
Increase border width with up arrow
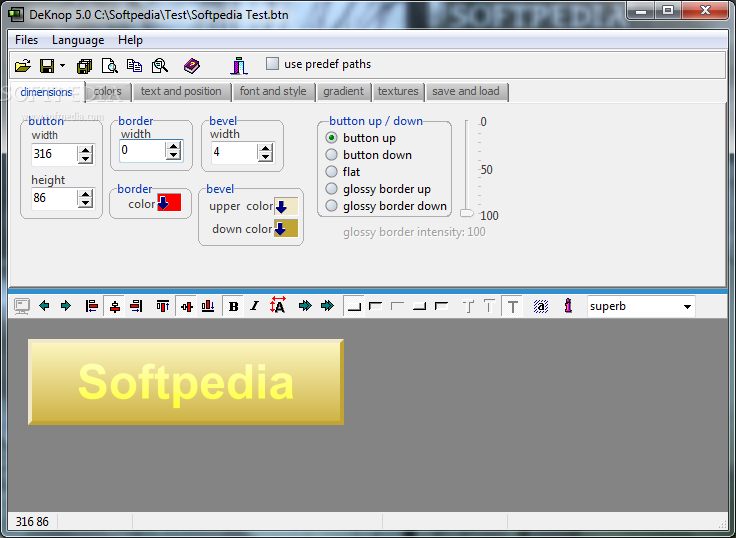[174, 146]
